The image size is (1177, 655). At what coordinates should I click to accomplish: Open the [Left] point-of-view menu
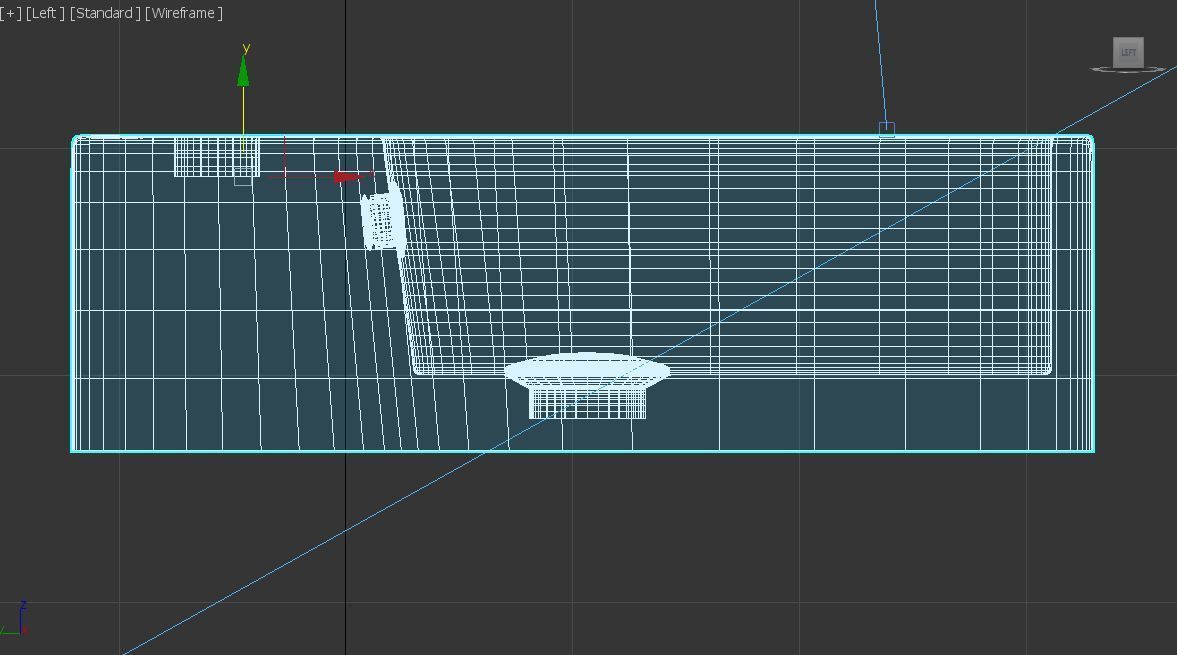pos(44,13)
